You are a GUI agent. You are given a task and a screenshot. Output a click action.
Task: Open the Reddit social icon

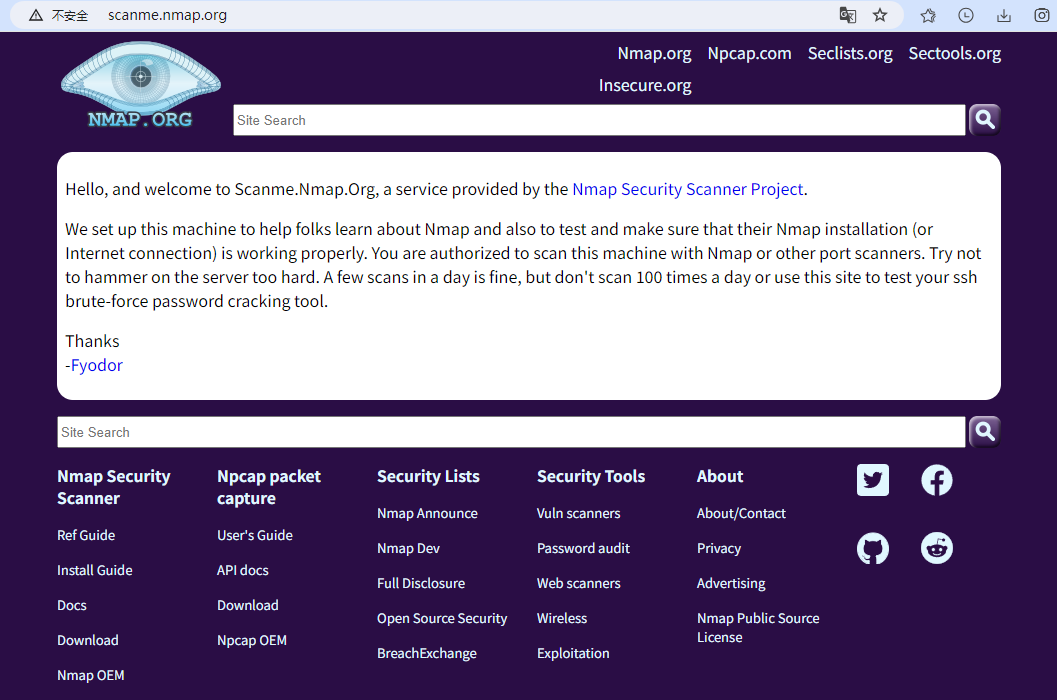coord(936,548)
